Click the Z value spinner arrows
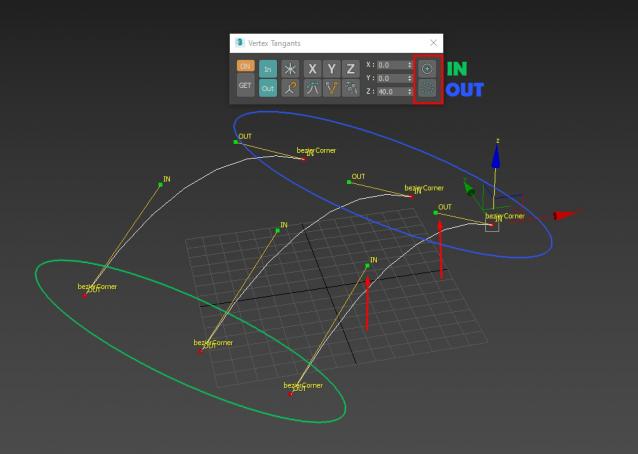This screenshot has height=454, width=638. click(x=410, y=92)
